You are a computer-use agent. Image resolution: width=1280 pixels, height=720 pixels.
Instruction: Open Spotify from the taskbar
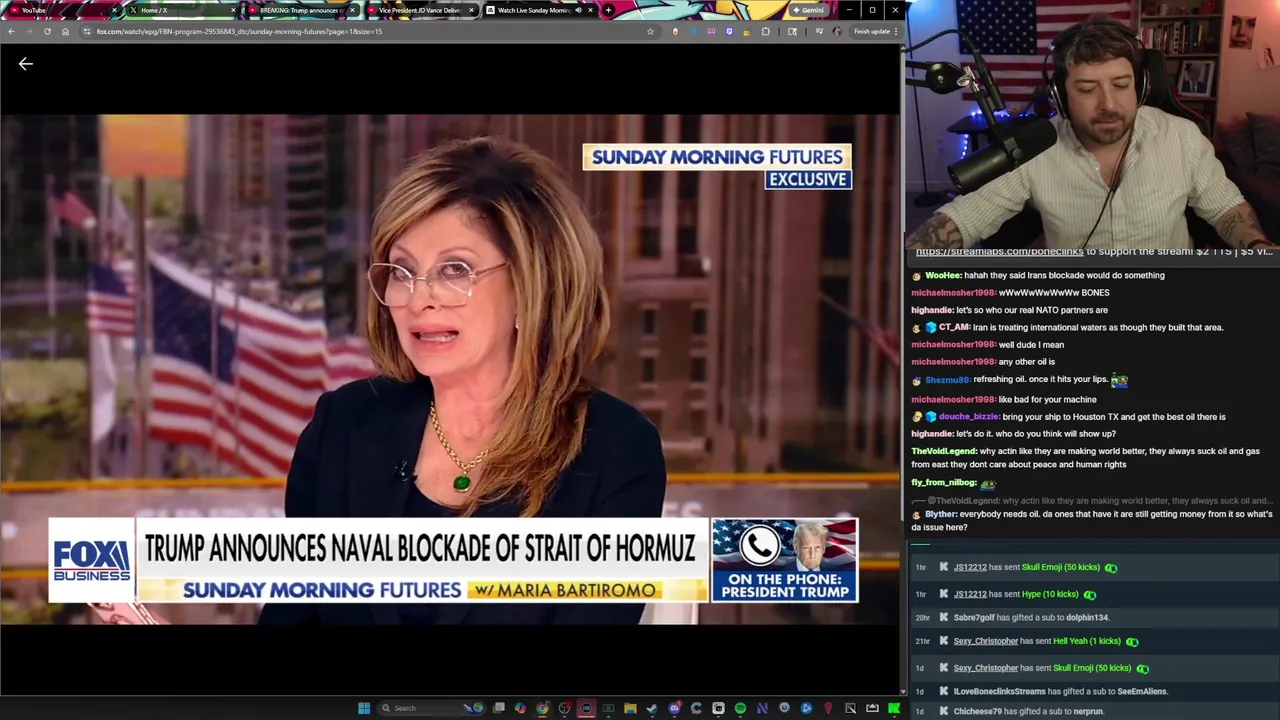(x=740, y=708)
